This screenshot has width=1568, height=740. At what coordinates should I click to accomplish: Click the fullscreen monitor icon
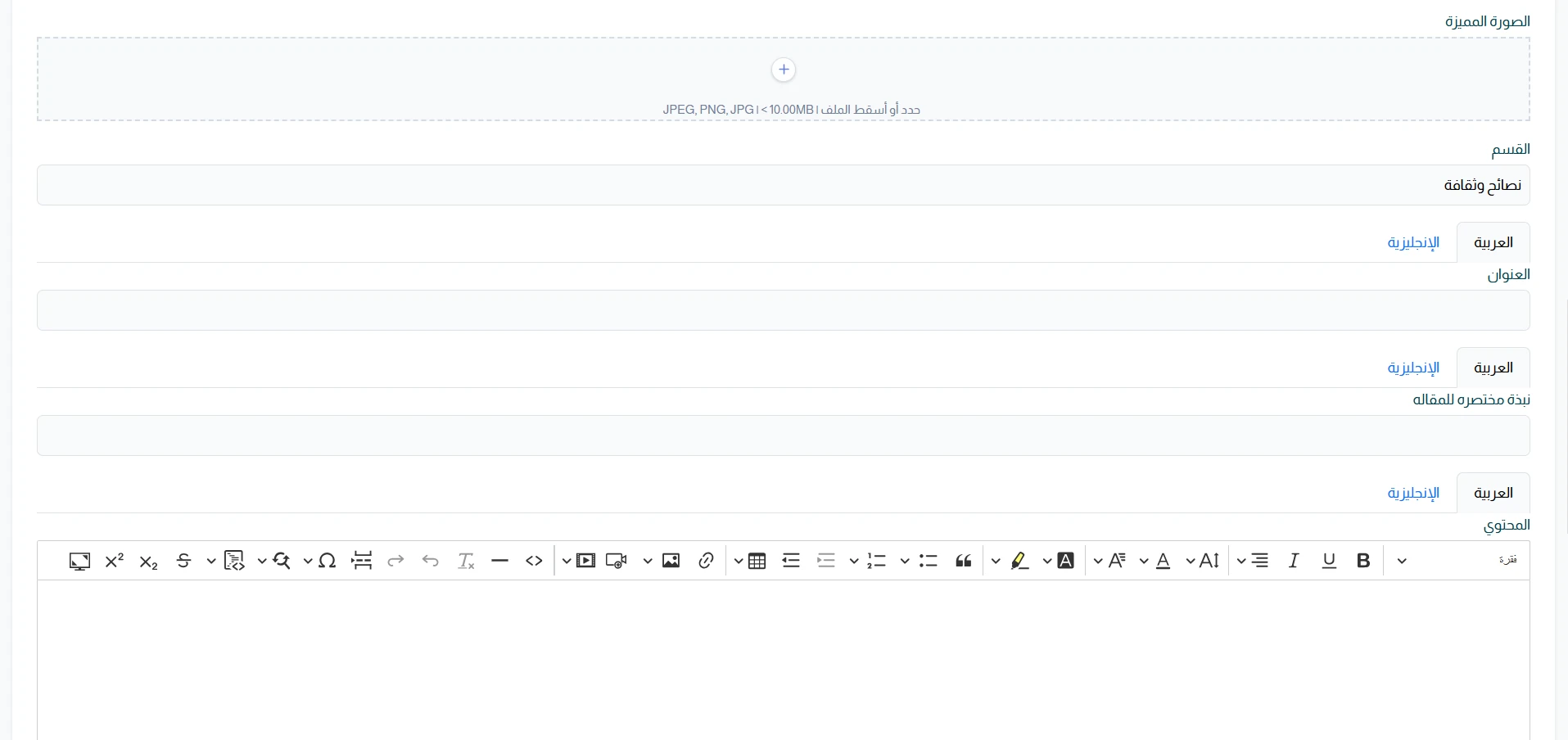[x=79, y=561]
